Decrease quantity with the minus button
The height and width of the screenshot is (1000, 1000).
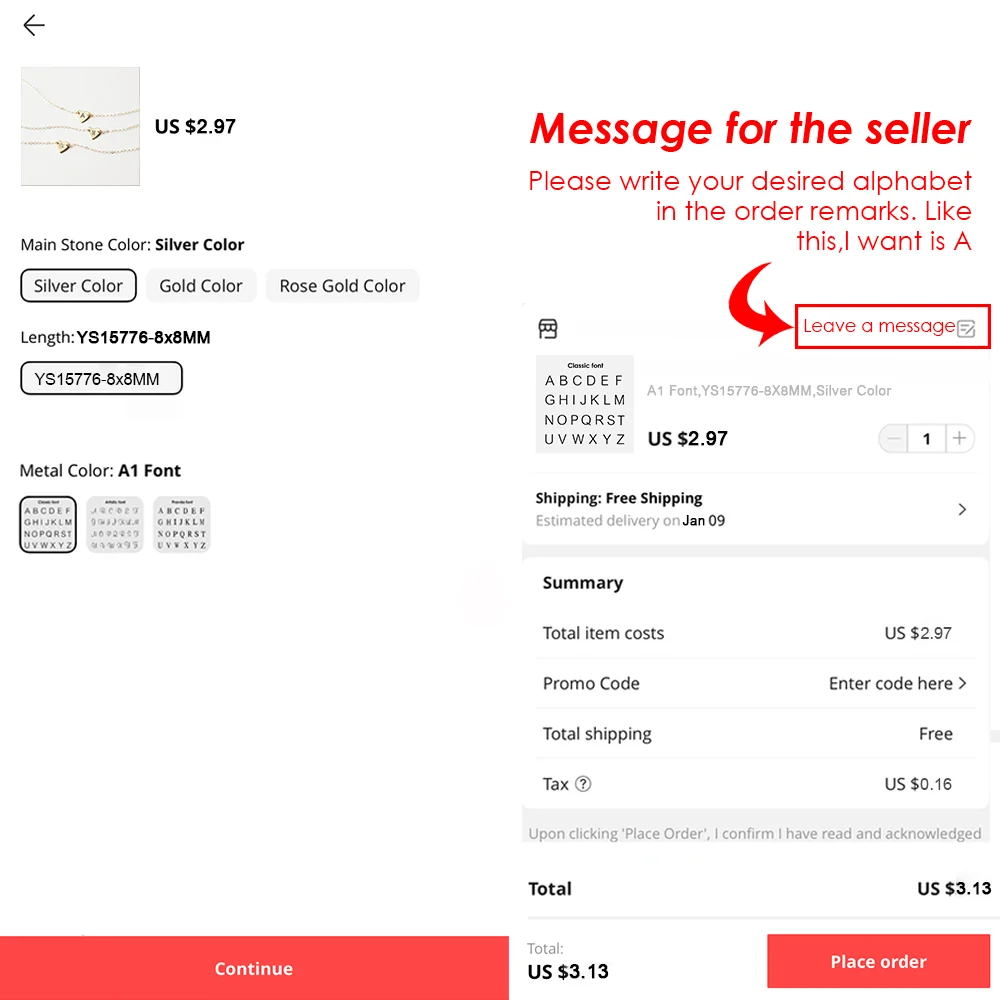tap(893, 439)
